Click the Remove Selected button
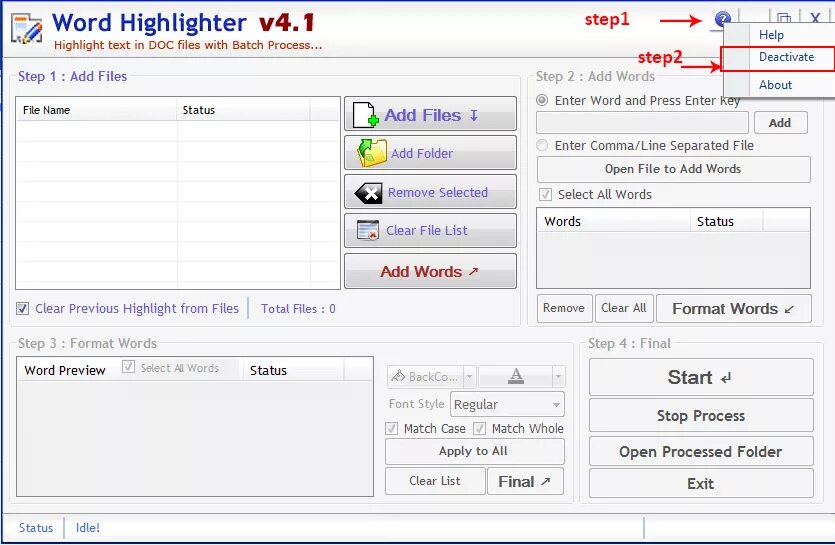Image resolution: width=835 pixels, height=545 pixels. tap(430, 192)
